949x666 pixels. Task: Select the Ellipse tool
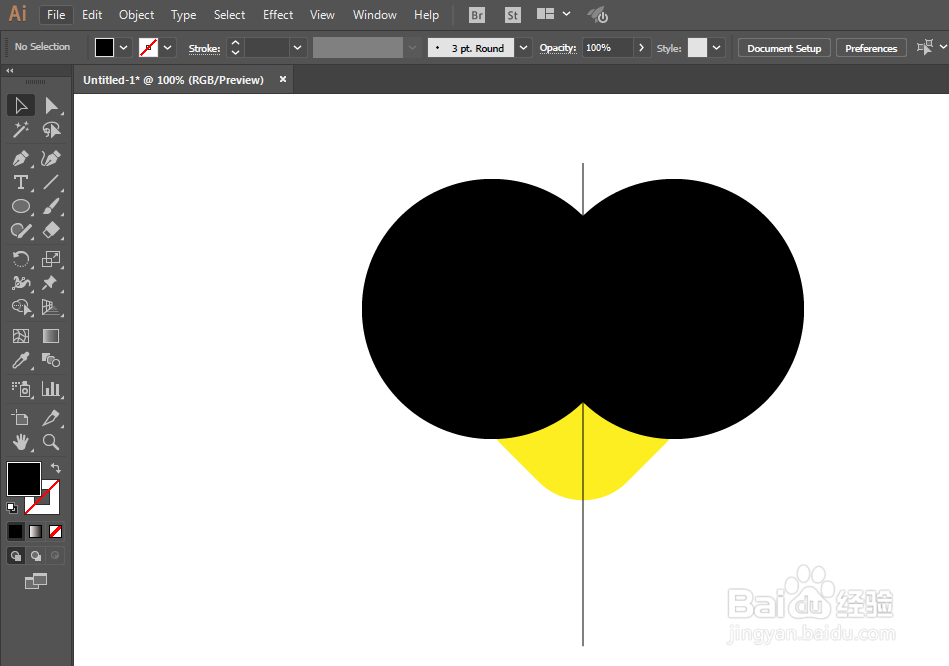pos(21,206)
